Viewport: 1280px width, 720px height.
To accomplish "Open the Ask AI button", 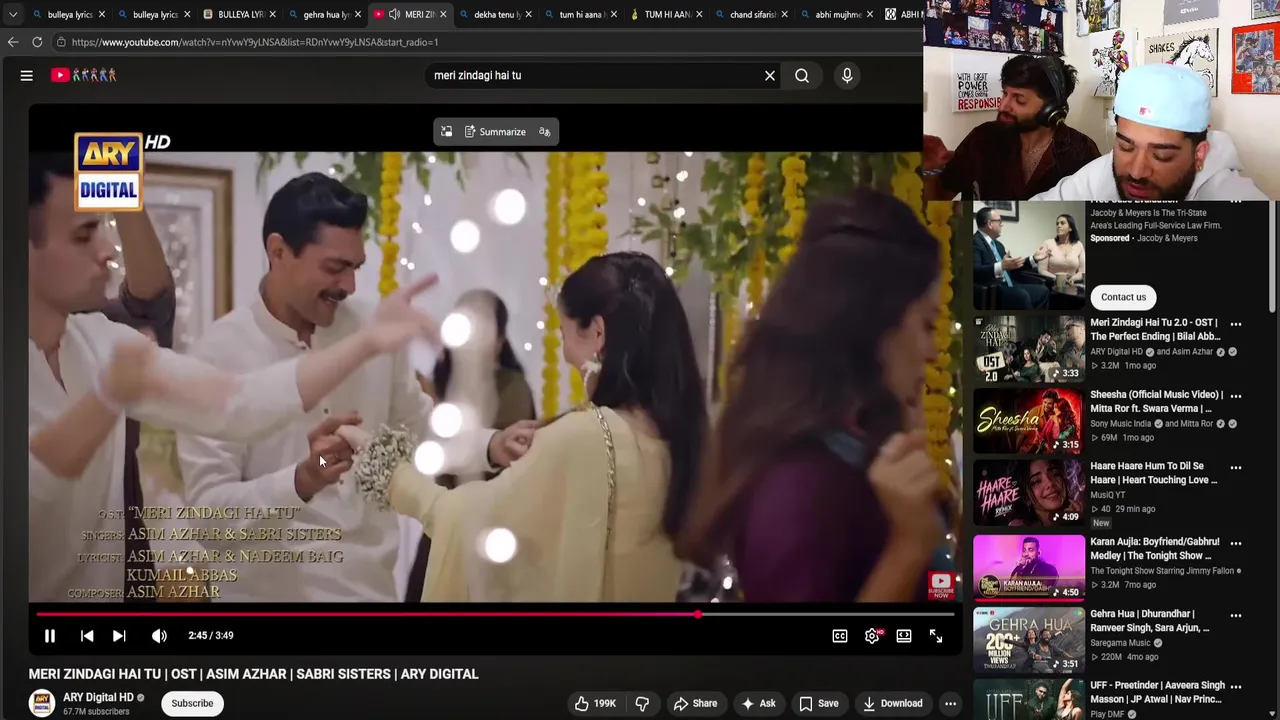I will (758, 703).
